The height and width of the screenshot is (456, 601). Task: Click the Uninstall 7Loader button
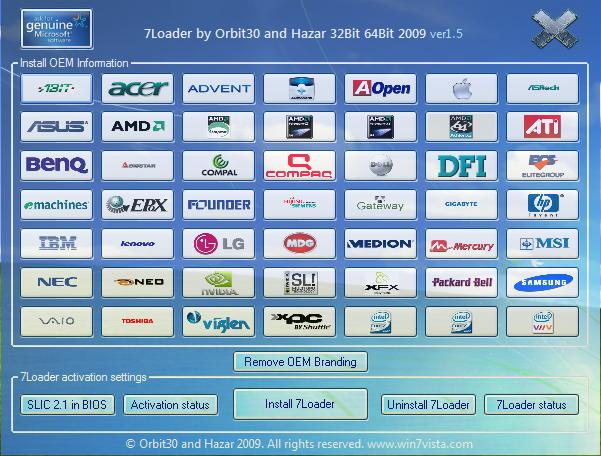pos(428,405)
